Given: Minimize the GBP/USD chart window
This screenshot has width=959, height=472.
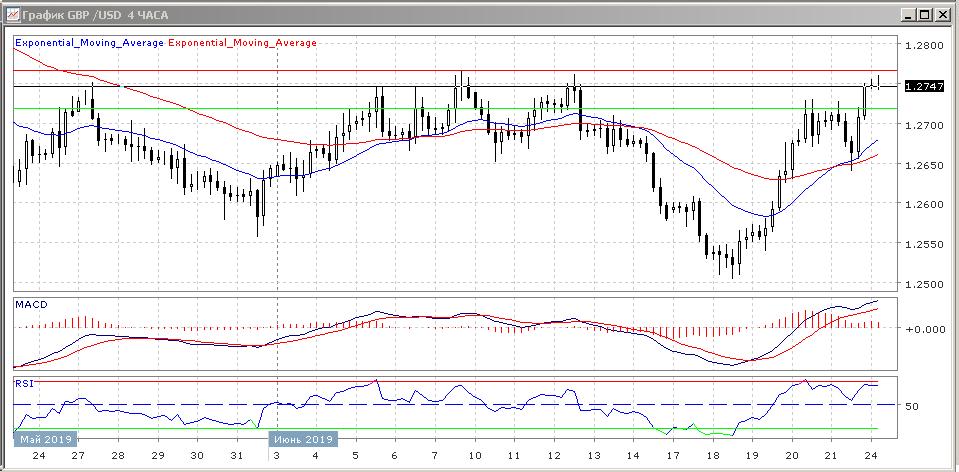Looking at the screenshot, I should tap(907, 14).
